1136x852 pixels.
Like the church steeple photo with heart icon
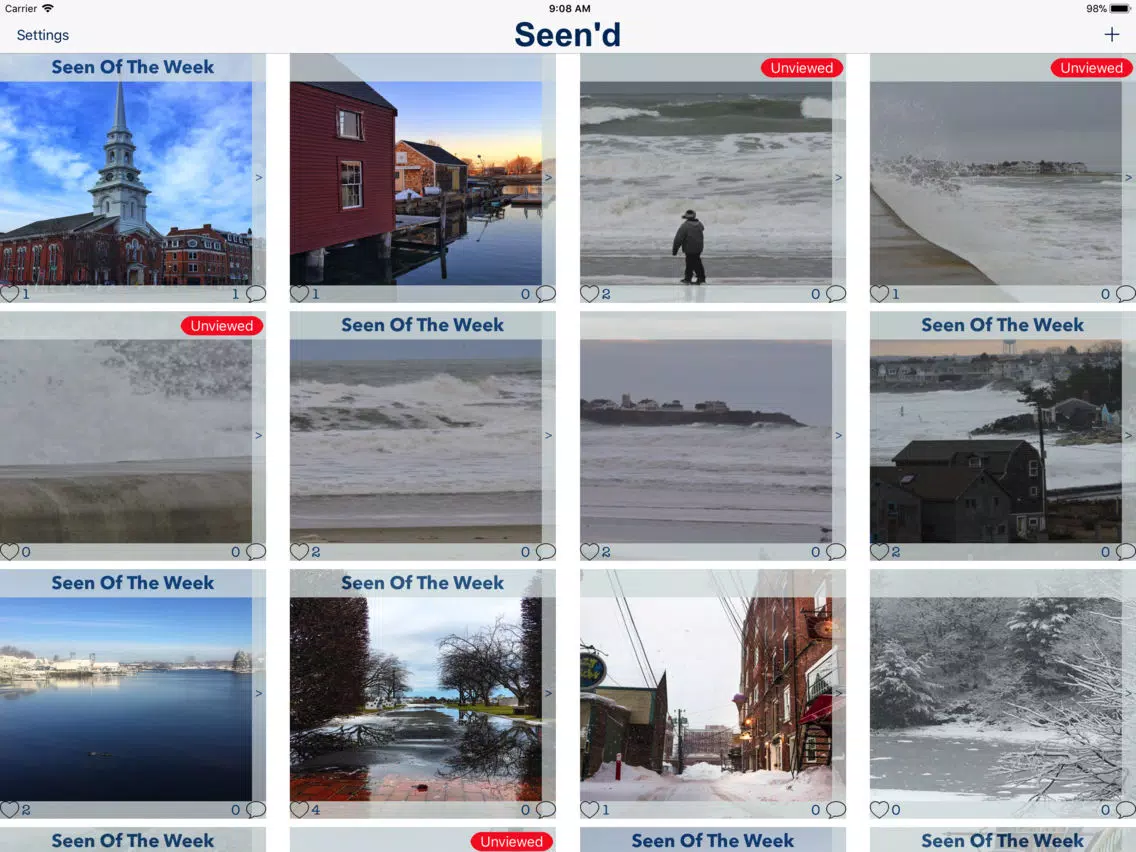[x=9, y=293]
